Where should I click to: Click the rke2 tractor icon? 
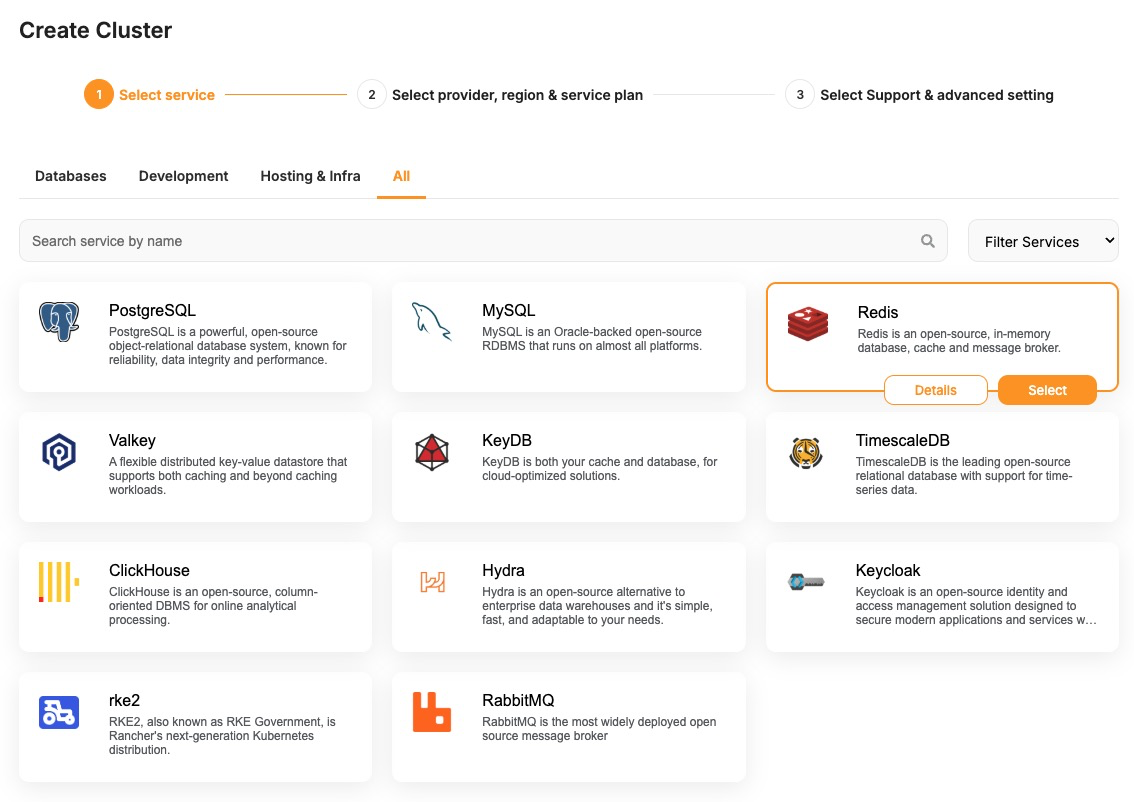pyautogui.click(x=59, y=712)
